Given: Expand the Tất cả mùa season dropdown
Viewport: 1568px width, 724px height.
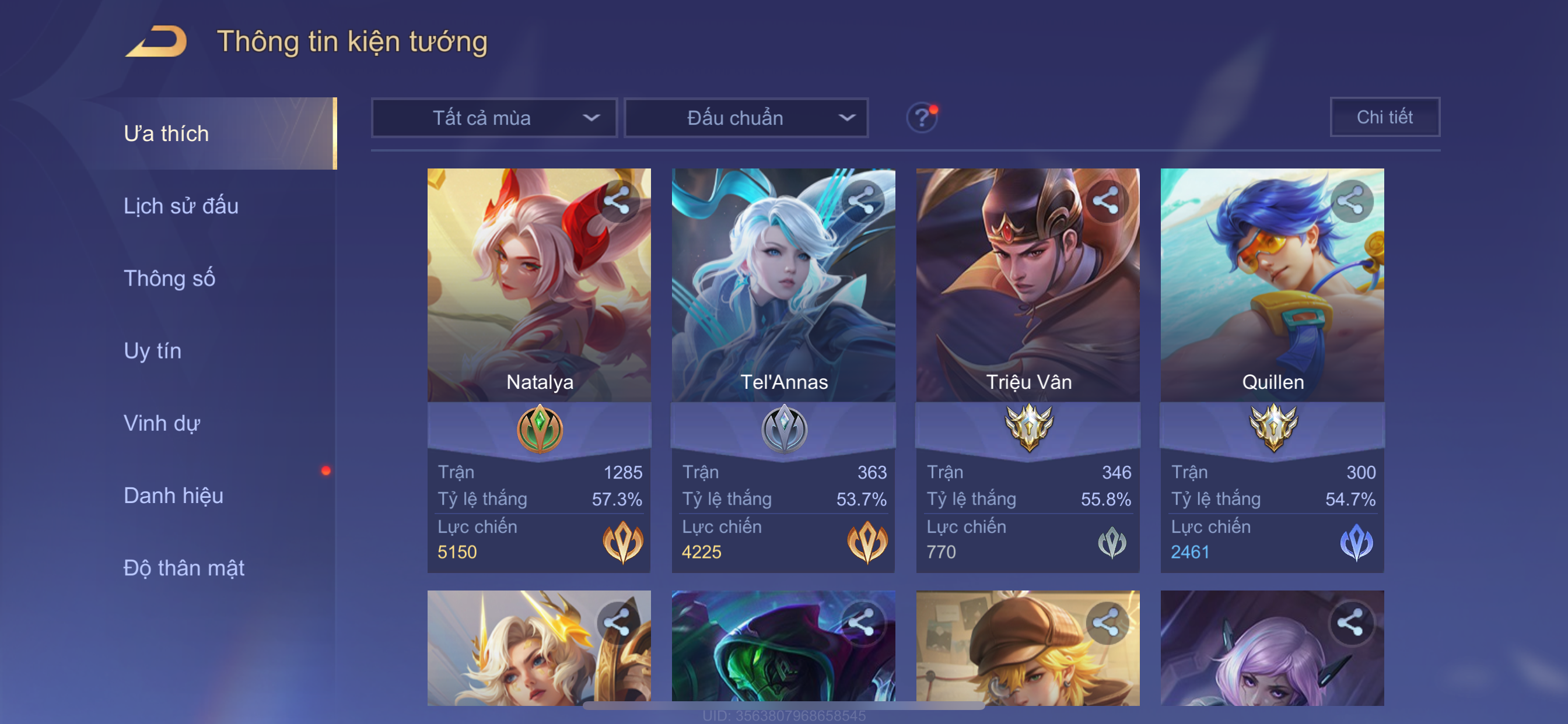Looking at the screenshot, I should tap(494, 117).
